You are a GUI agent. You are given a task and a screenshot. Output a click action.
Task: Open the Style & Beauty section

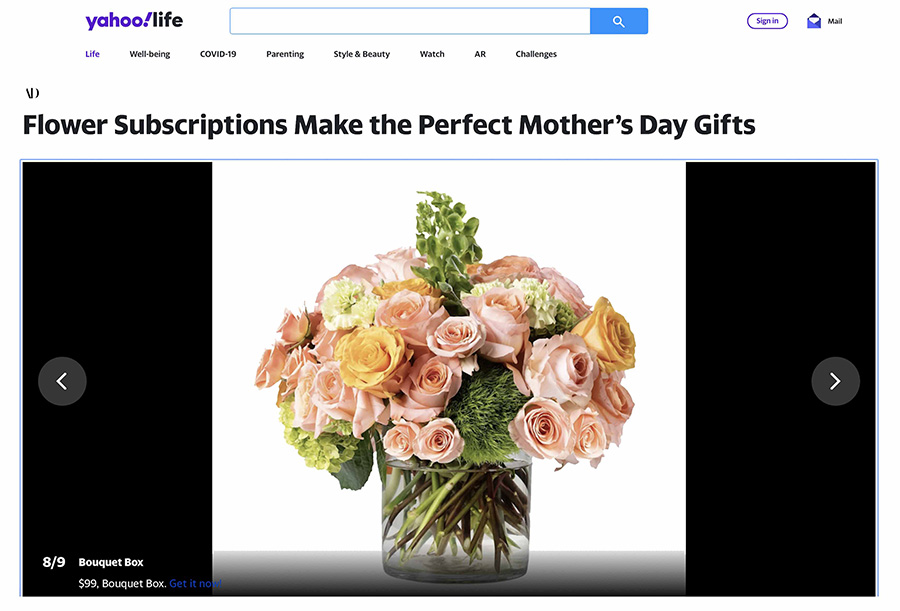[x=362, y=54]
